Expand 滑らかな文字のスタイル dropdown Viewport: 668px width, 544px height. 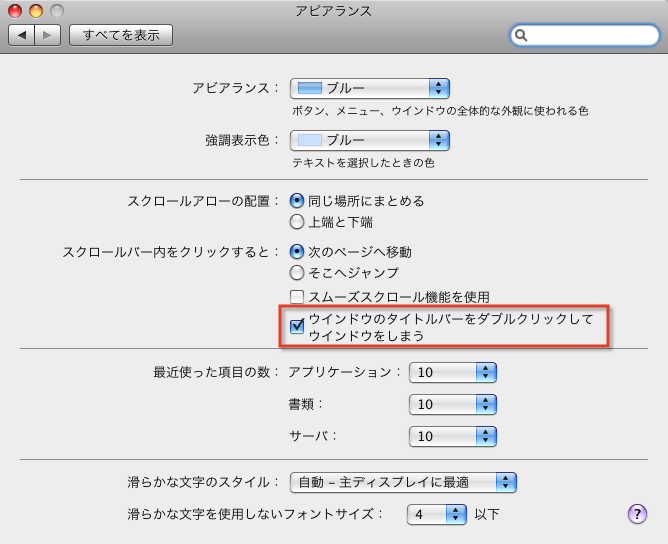point(403,483)
